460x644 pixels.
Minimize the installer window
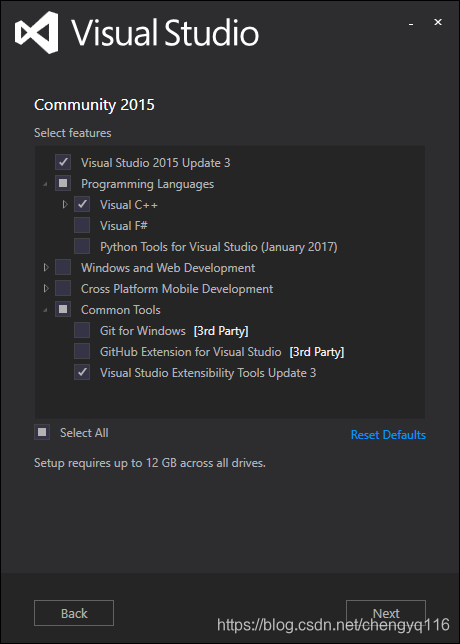(x=411, y=24)
